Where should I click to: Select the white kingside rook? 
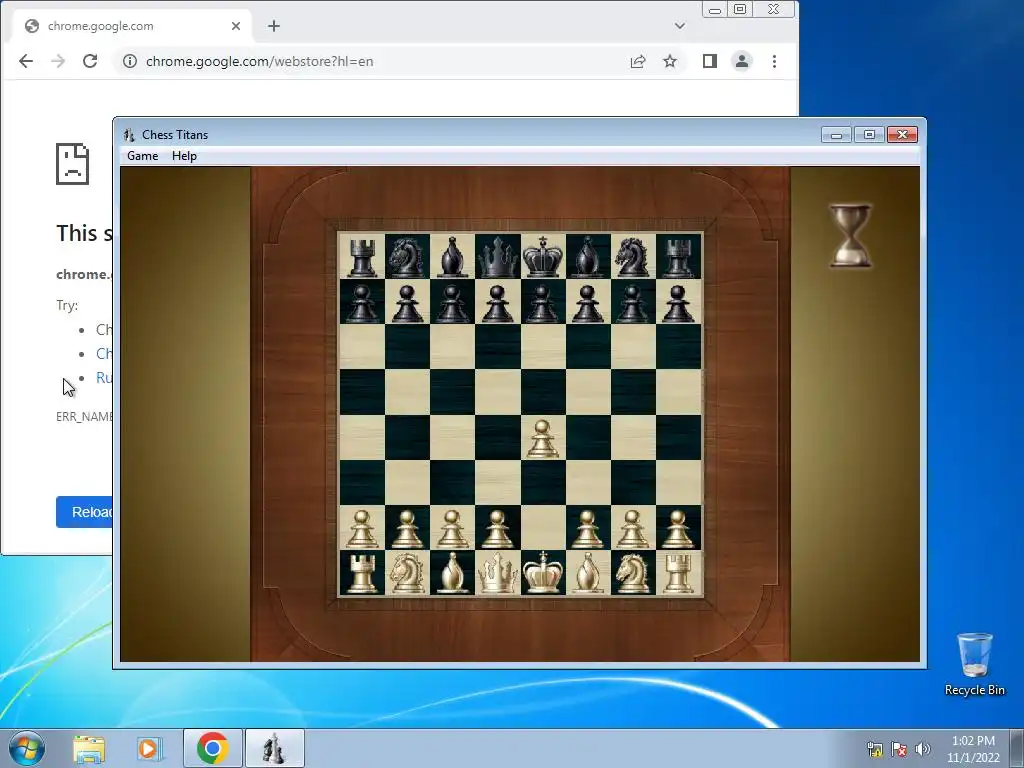[x=679, y=573]
